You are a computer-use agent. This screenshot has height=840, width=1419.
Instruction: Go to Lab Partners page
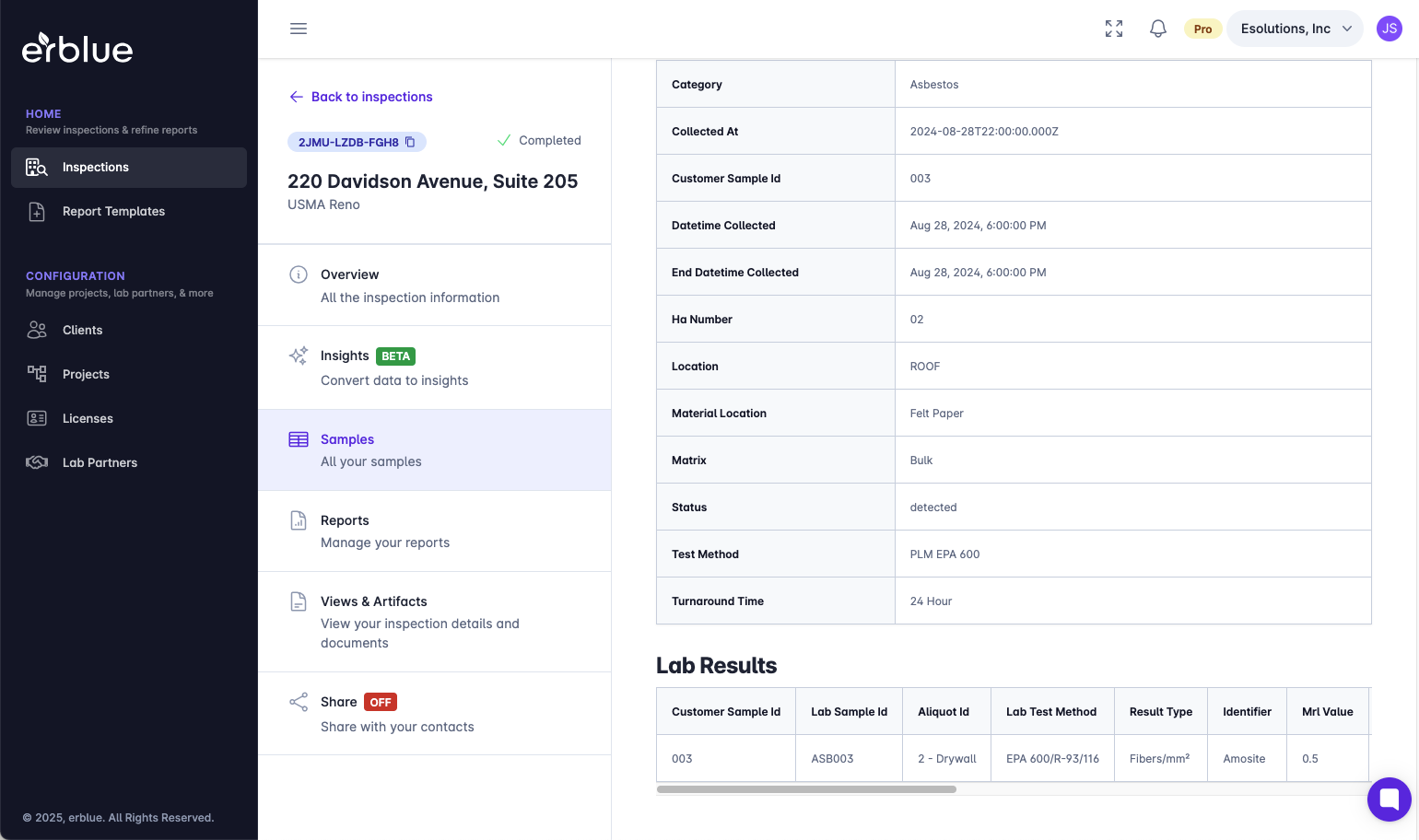129,462
